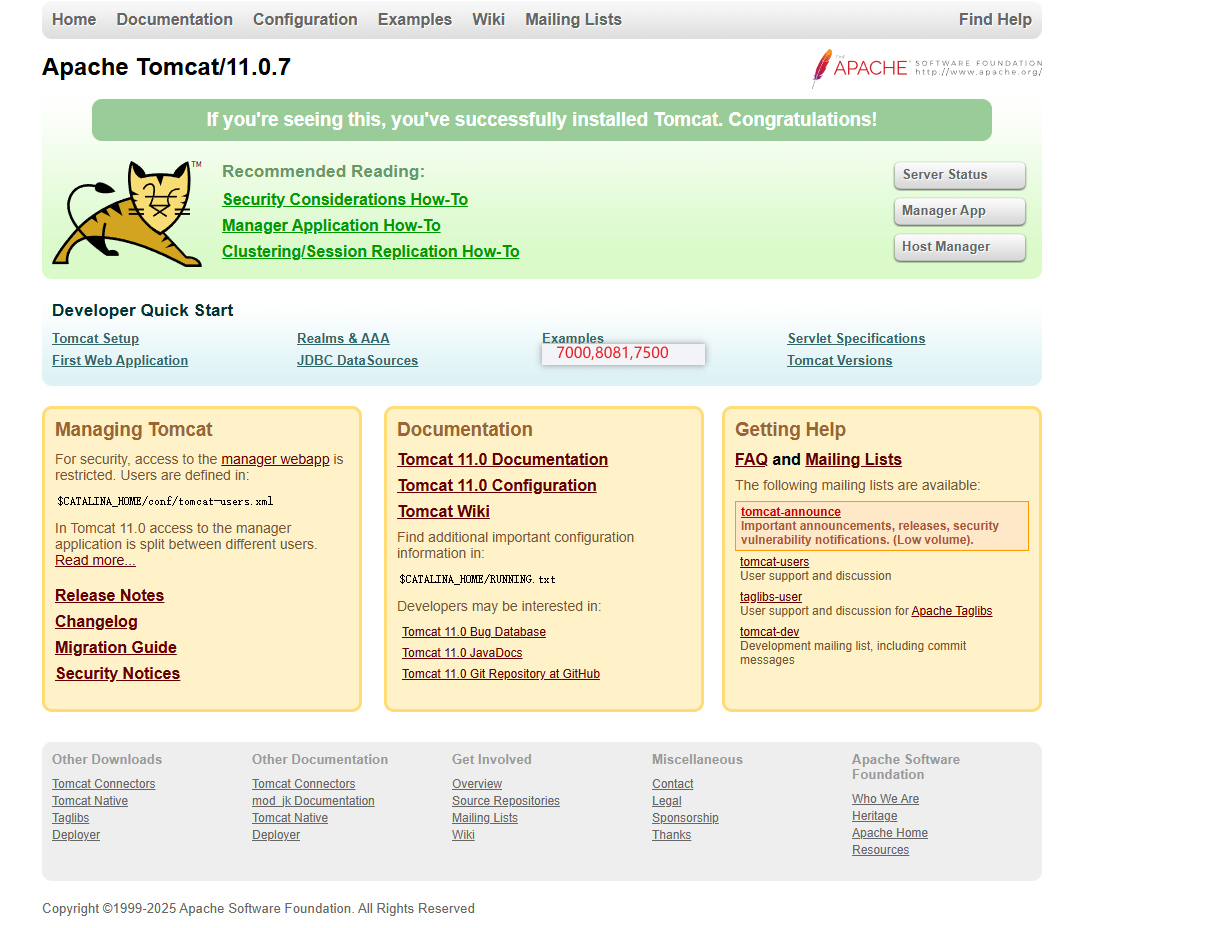1206x928 pixels.
Task: Open Overview under Get Involved
Action: tap(477, 784)
